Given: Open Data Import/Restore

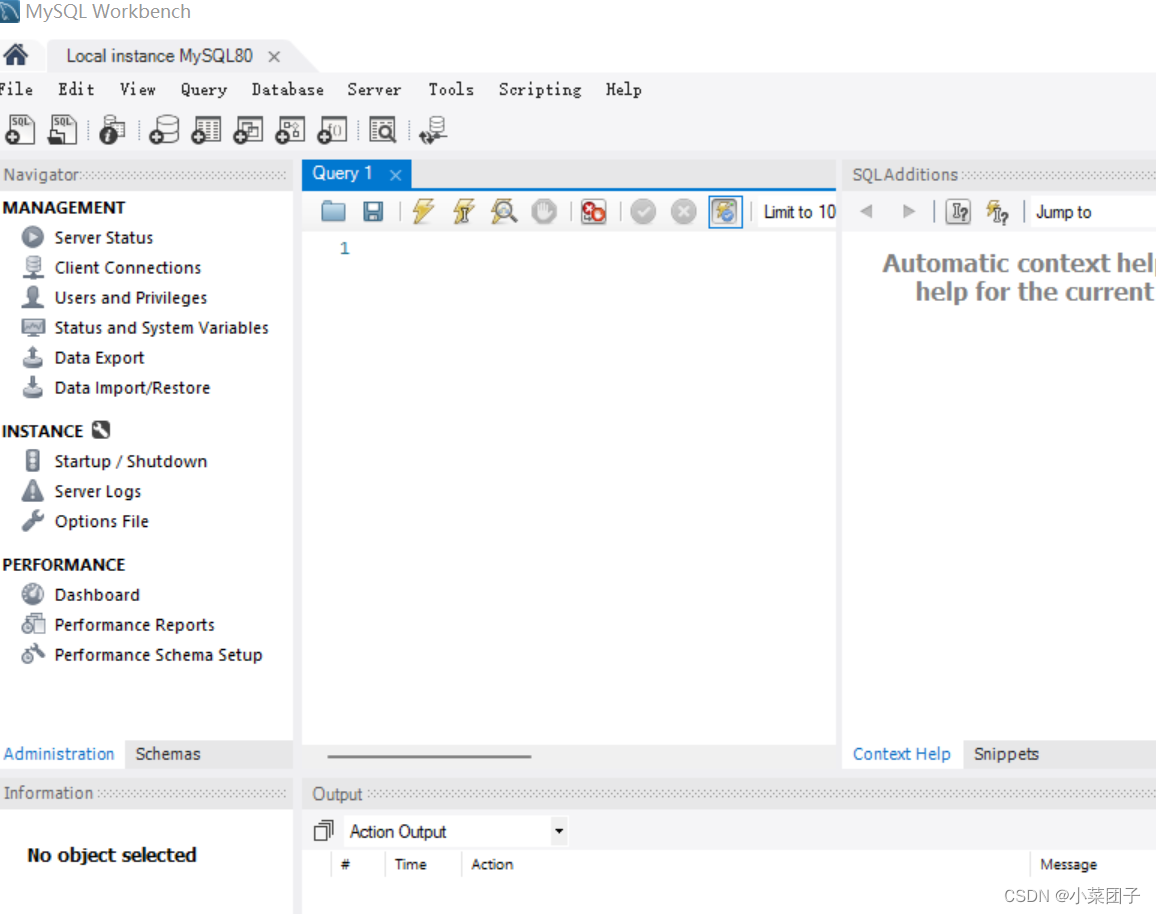Looking at the screenshot, I should coord(132,388).
